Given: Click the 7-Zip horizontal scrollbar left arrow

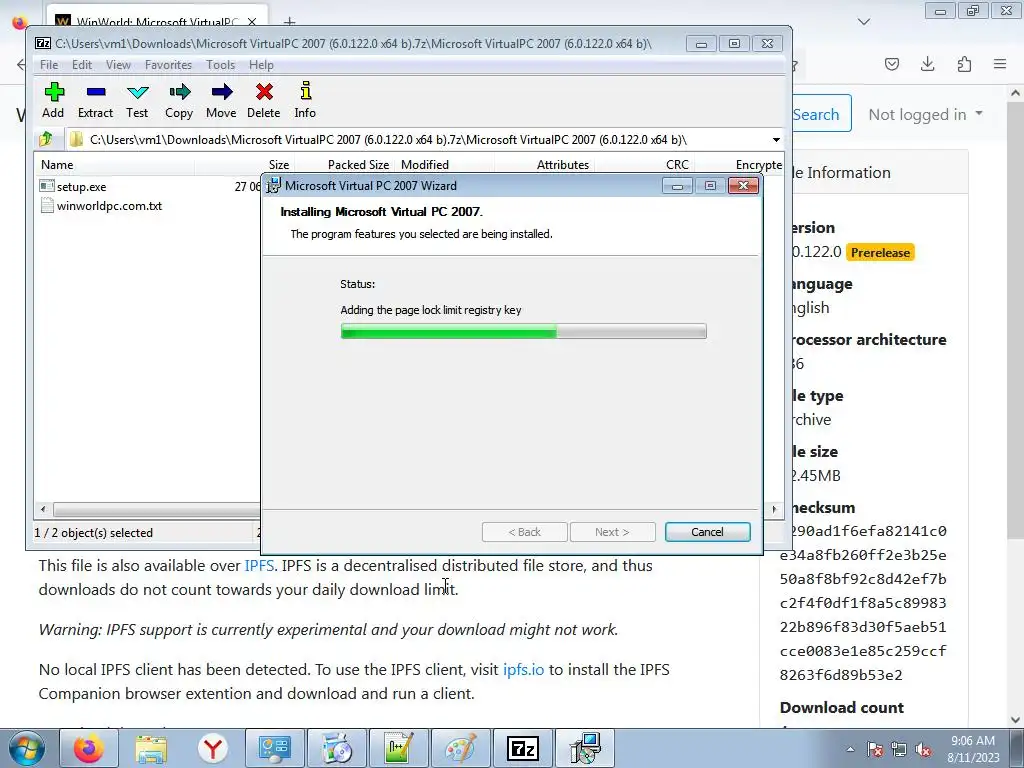Looking at the screenshot, I should point(43,509).
